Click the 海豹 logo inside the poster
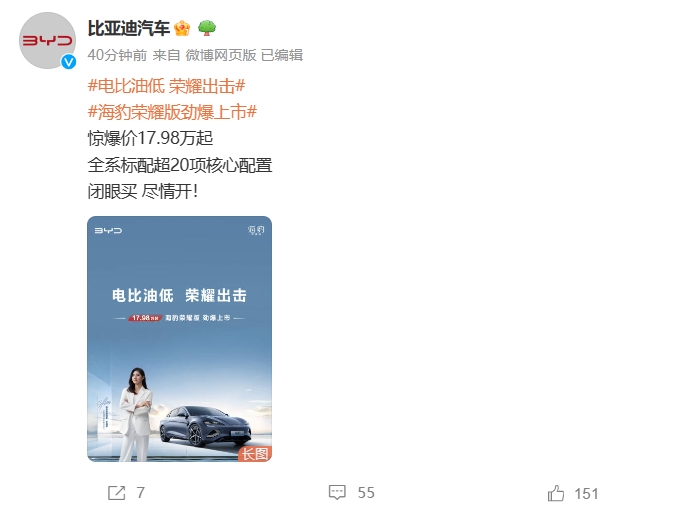 pos(256,230)
